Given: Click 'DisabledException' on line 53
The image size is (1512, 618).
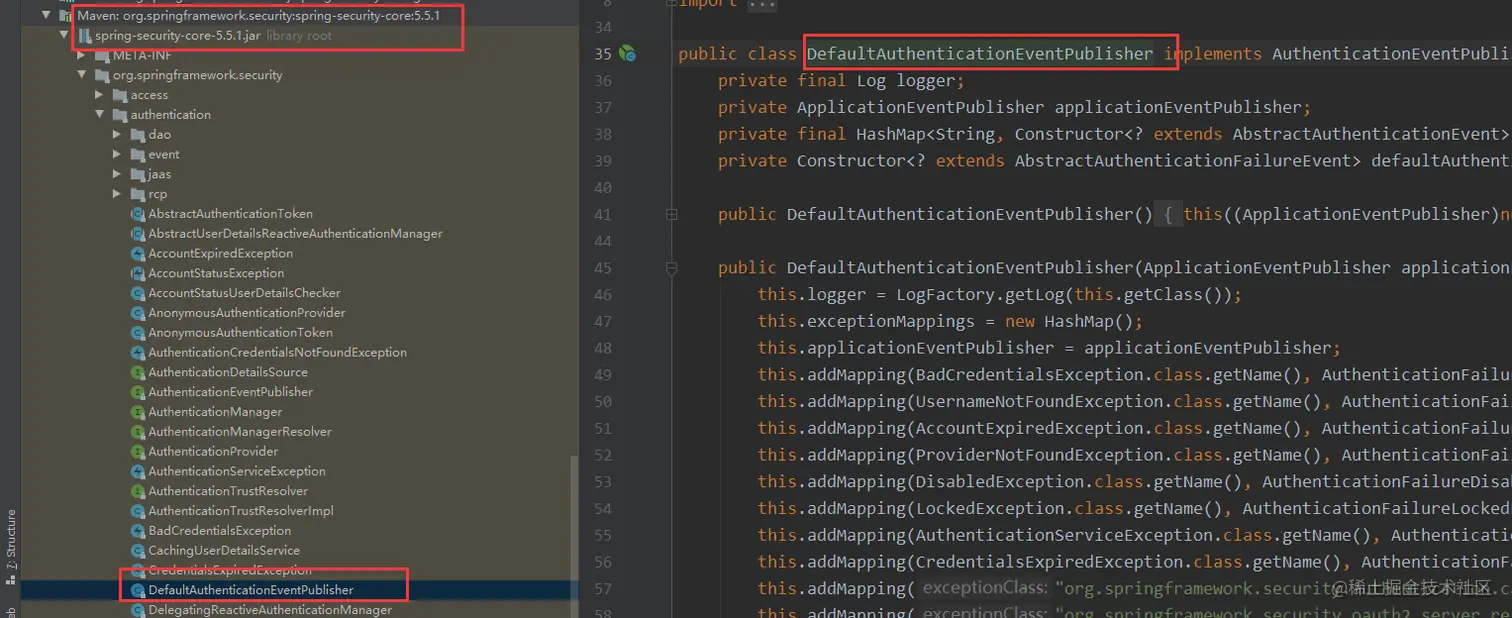Looking at the screenshot, I should pyautogui.click(x=999, y=482).
